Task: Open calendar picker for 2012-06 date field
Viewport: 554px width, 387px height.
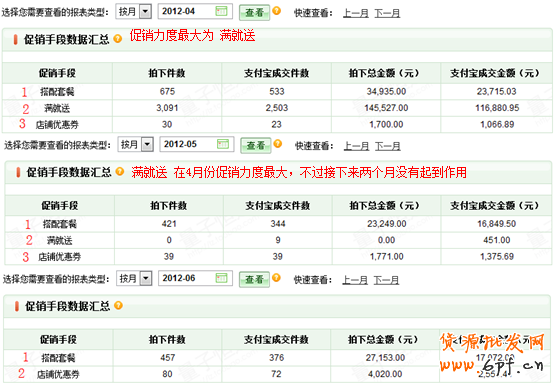Action: 221,278
